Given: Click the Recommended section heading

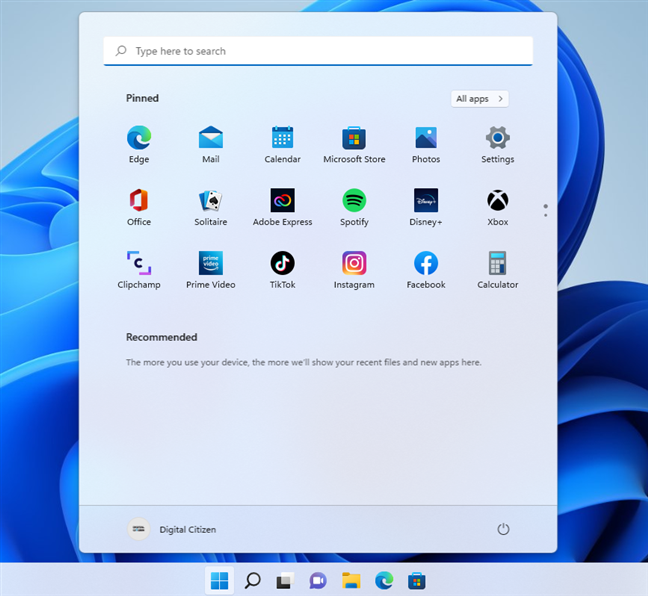Looking at the screenshot, I should [162, 337].
